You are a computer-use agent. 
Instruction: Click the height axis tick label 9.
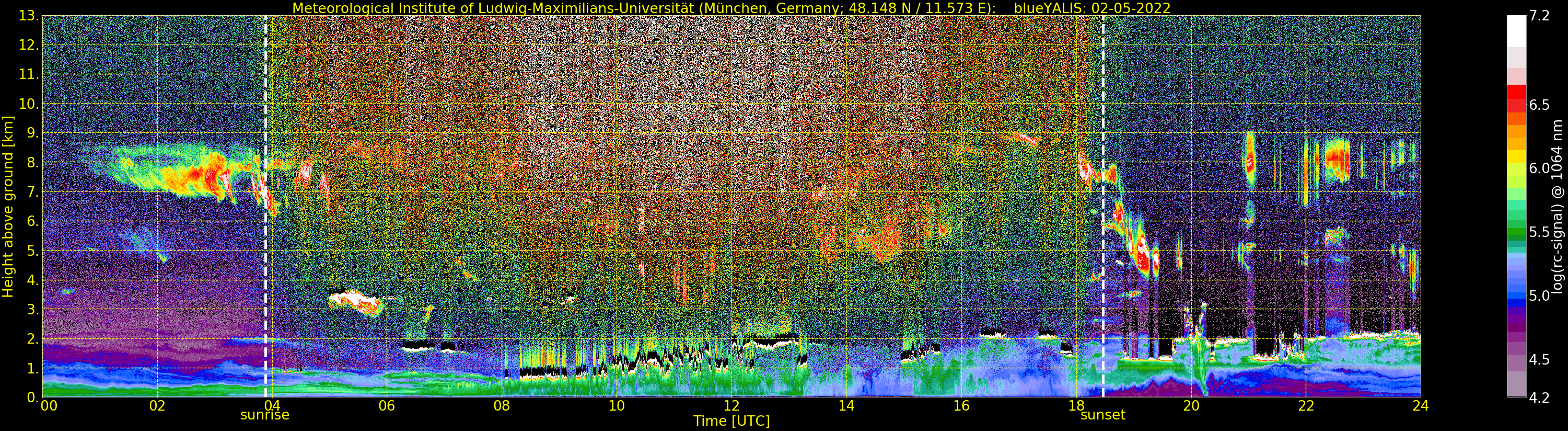[x=33, y=133]
